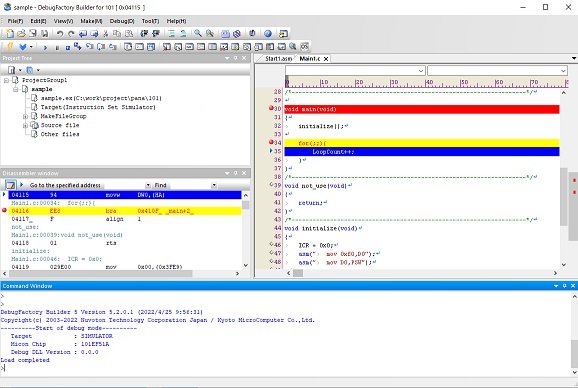Screen dimensions: 578x388
Task: Toggle the breakpoint on line 34
Action: click(x=271, y=142)
